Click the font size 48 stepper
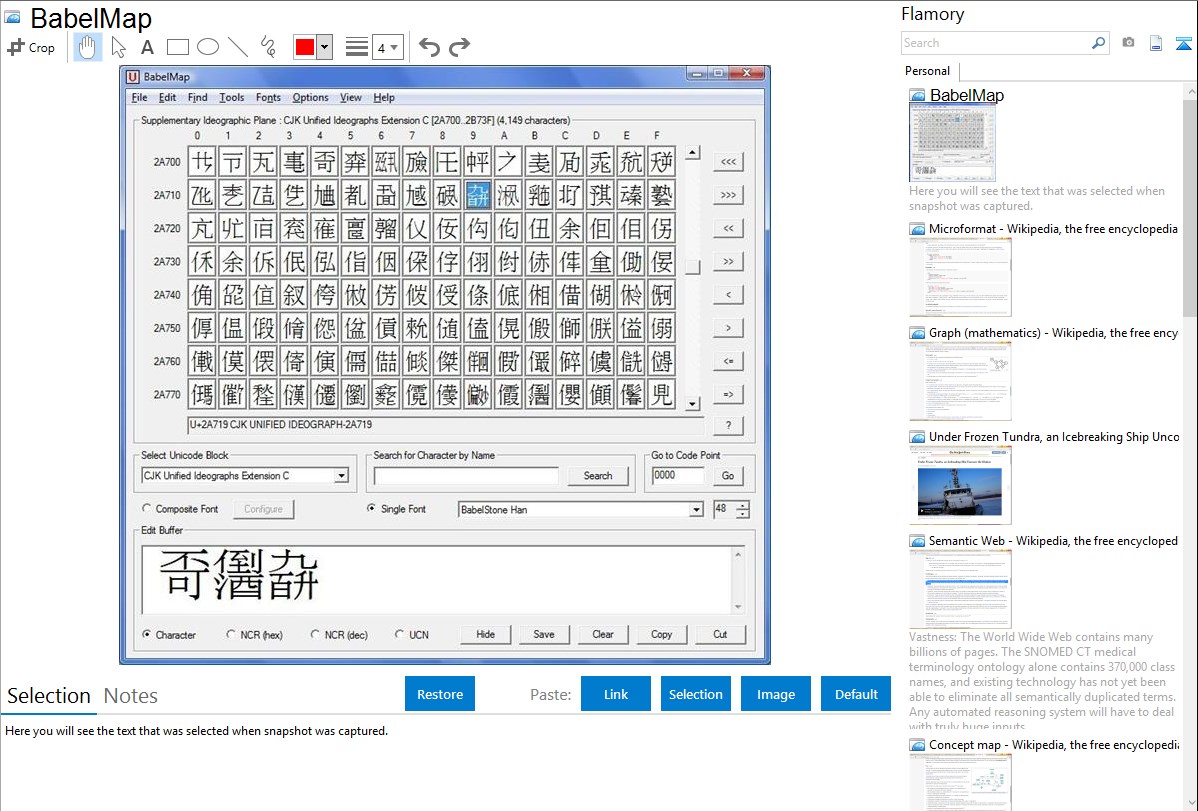This screenshot has width=1198, height=811. [x=743, y=510]
